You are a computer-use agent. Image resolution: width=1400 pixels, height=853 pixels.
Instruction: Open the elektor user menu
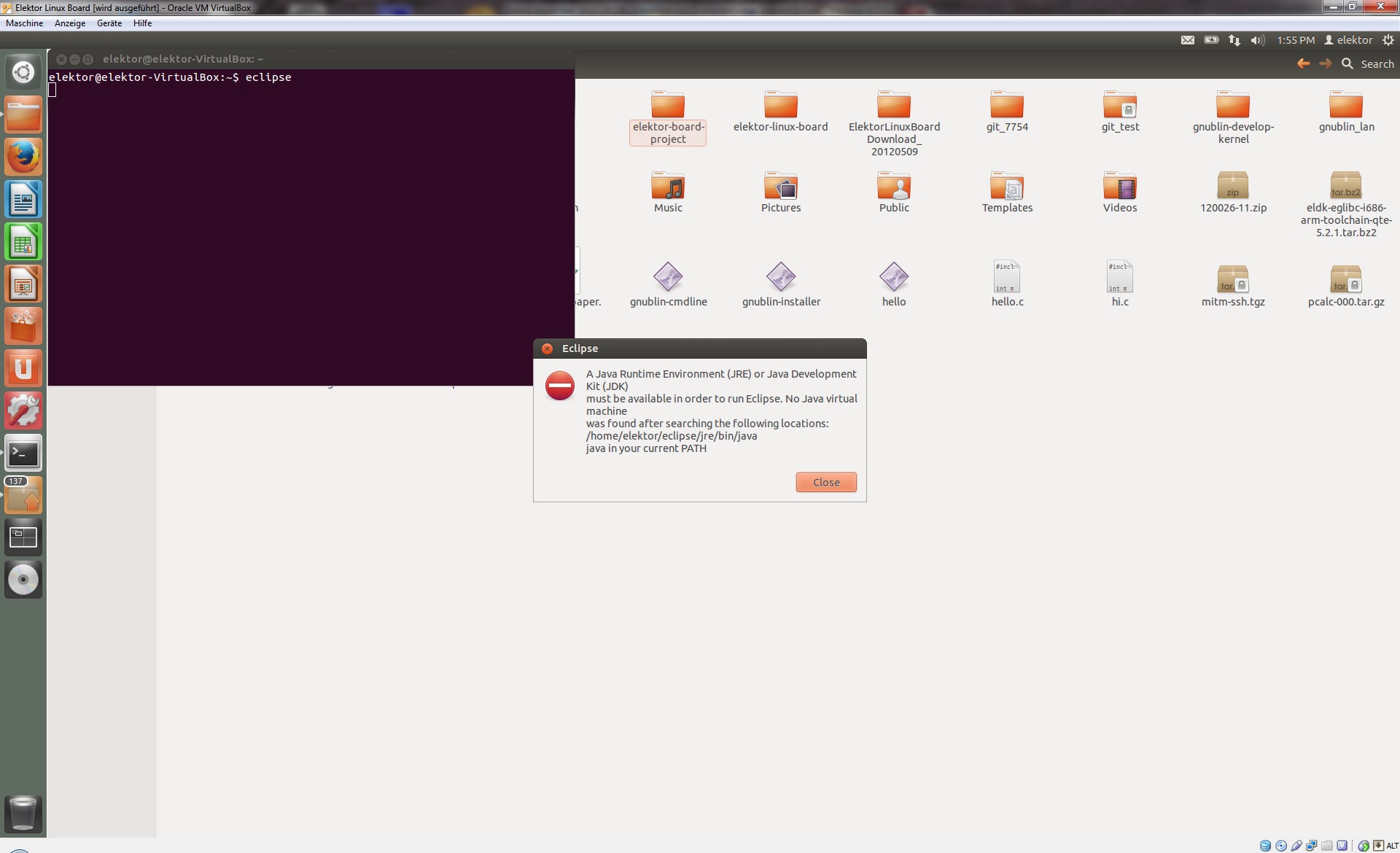click(x=1348, y=40)
